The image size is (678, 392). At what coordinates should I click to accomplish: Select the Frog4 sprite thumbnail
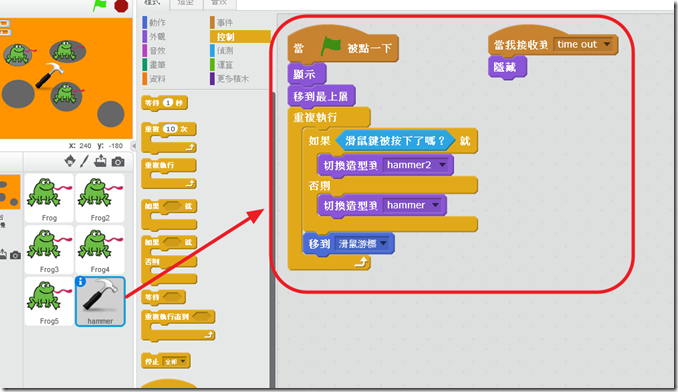click(100, 250)
